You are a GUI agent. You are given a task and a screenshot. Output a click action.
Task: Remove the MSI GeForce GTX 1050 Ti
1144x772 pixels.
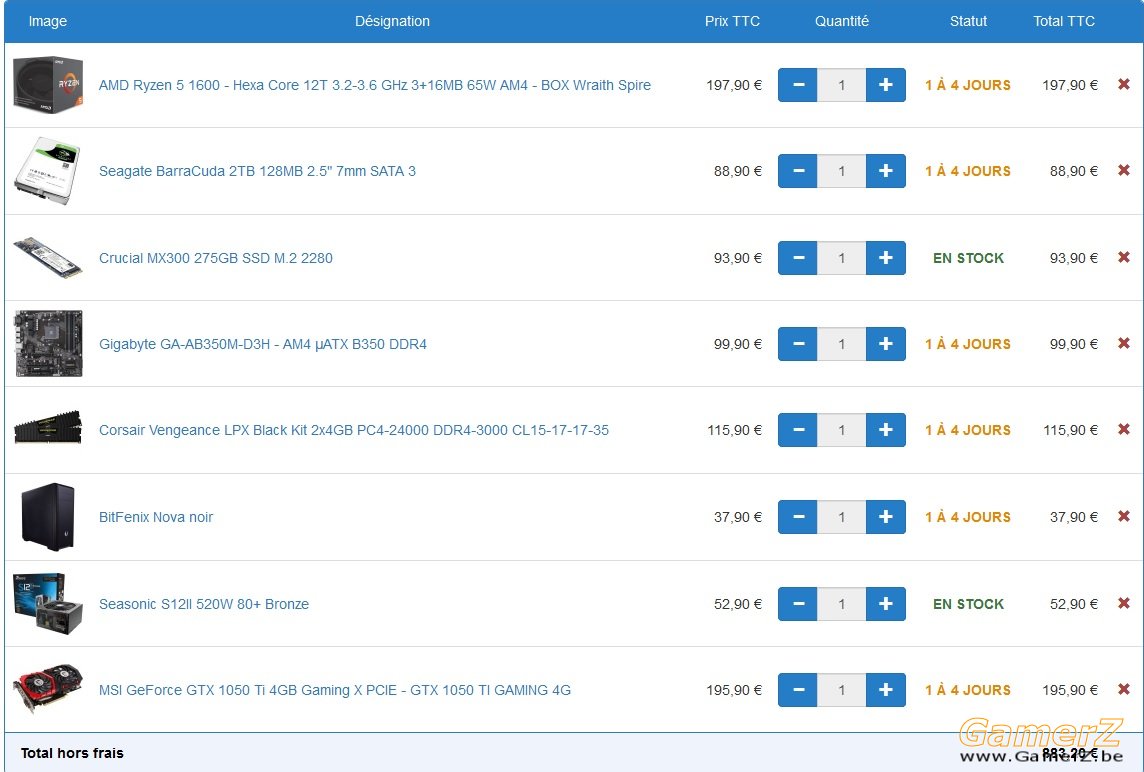[x=1124, y=690]
